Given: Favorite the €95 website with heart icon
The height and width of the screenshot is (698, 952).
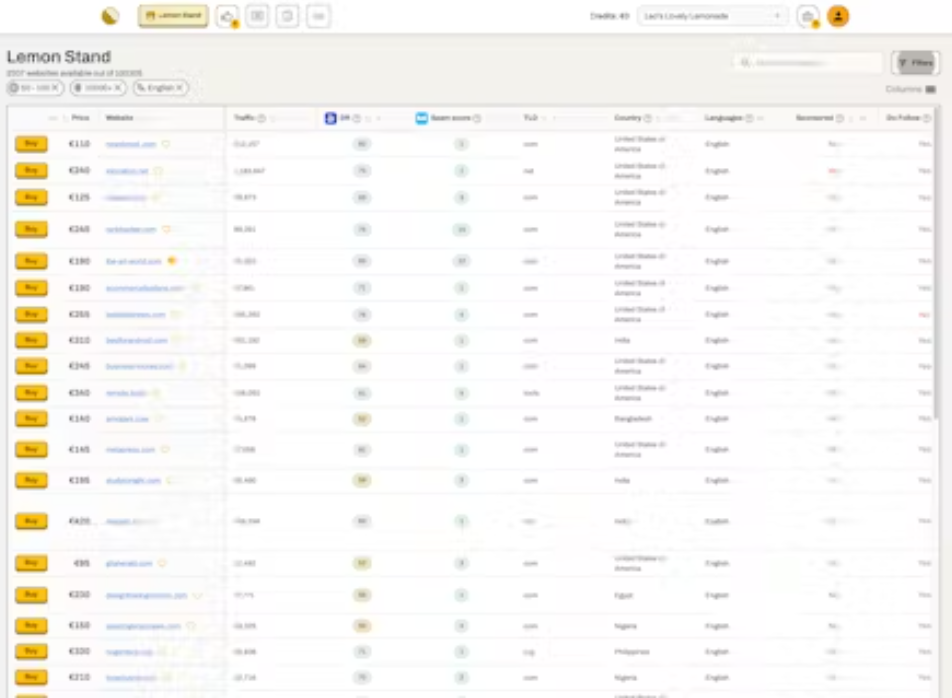Looking at the screenshot, I should [x=162, y=563].
